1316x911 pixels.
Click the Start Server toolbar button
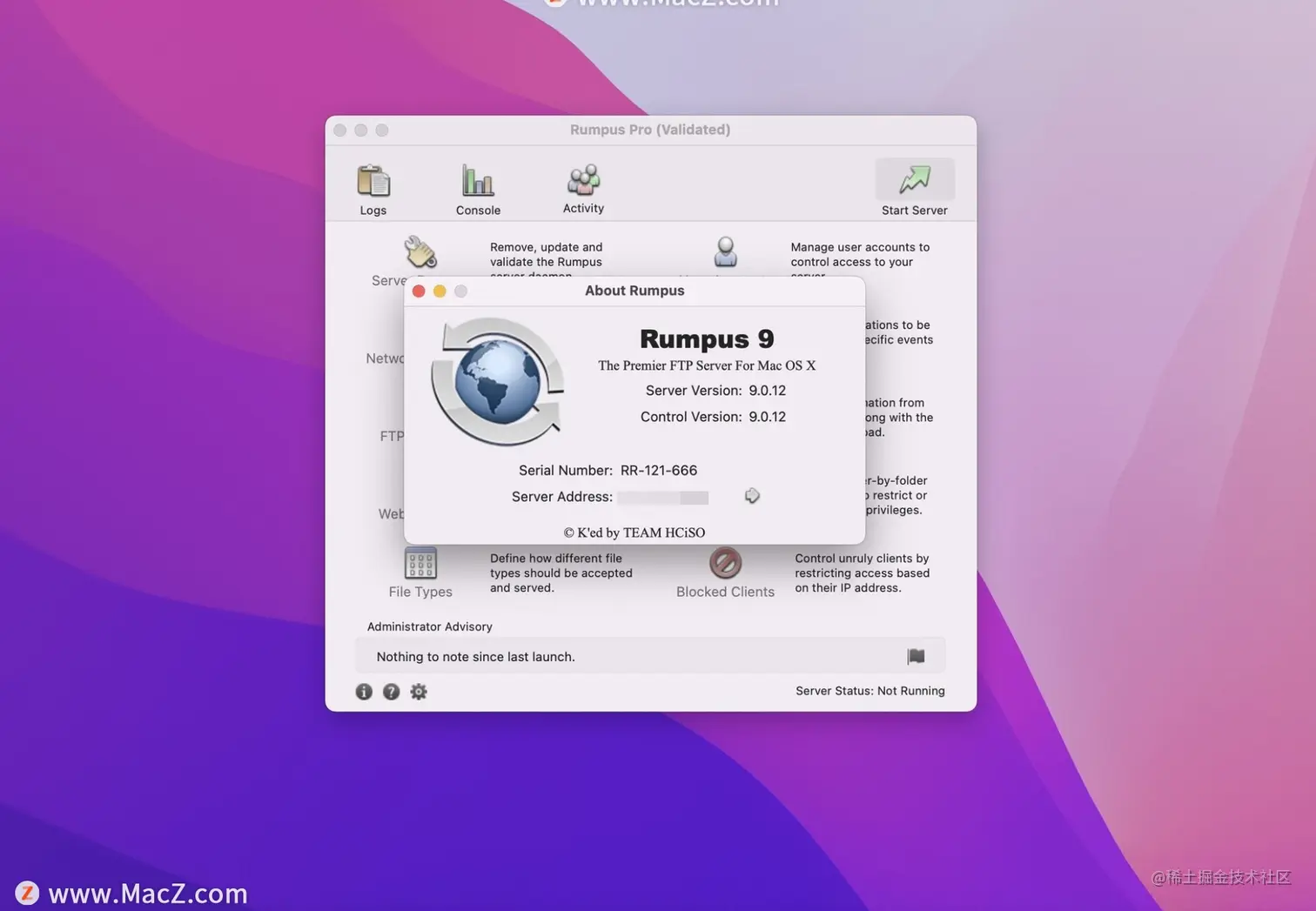[914, 188]
